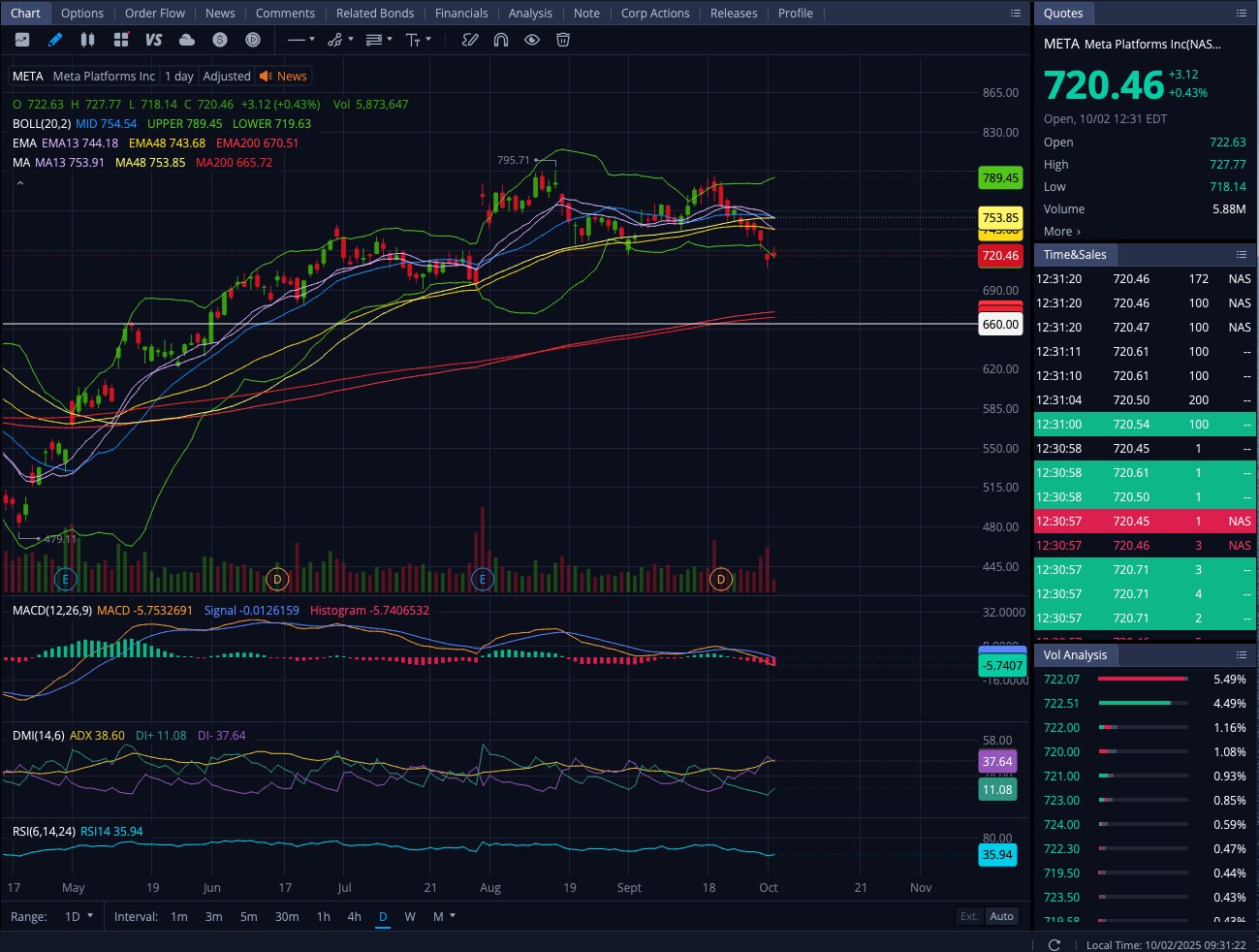Open the Time&Sales panel menu icon

pyautogui.click(x=1242, y=255)
